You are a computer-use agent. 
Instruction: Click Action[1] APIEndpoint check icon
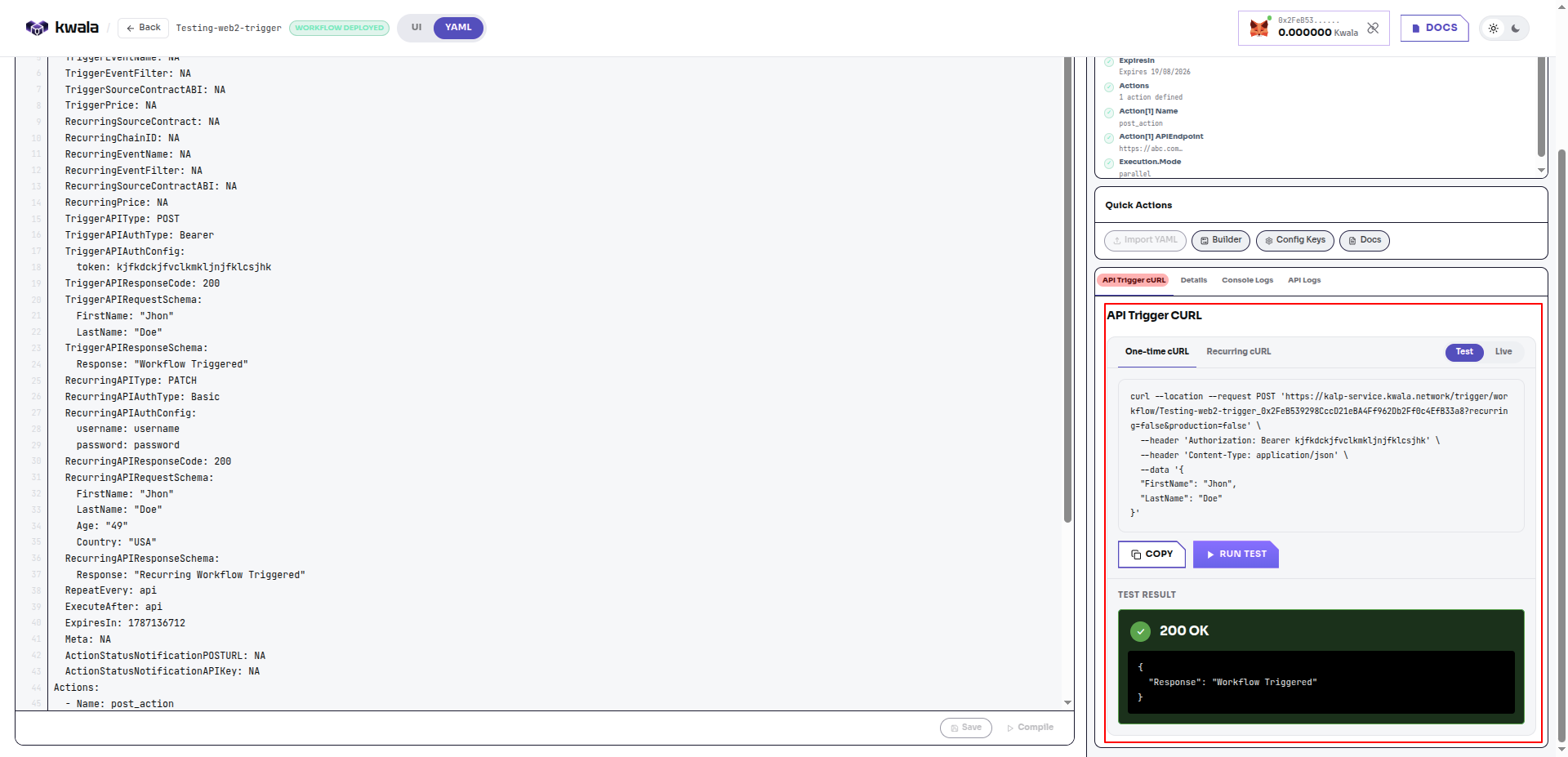1109,139
